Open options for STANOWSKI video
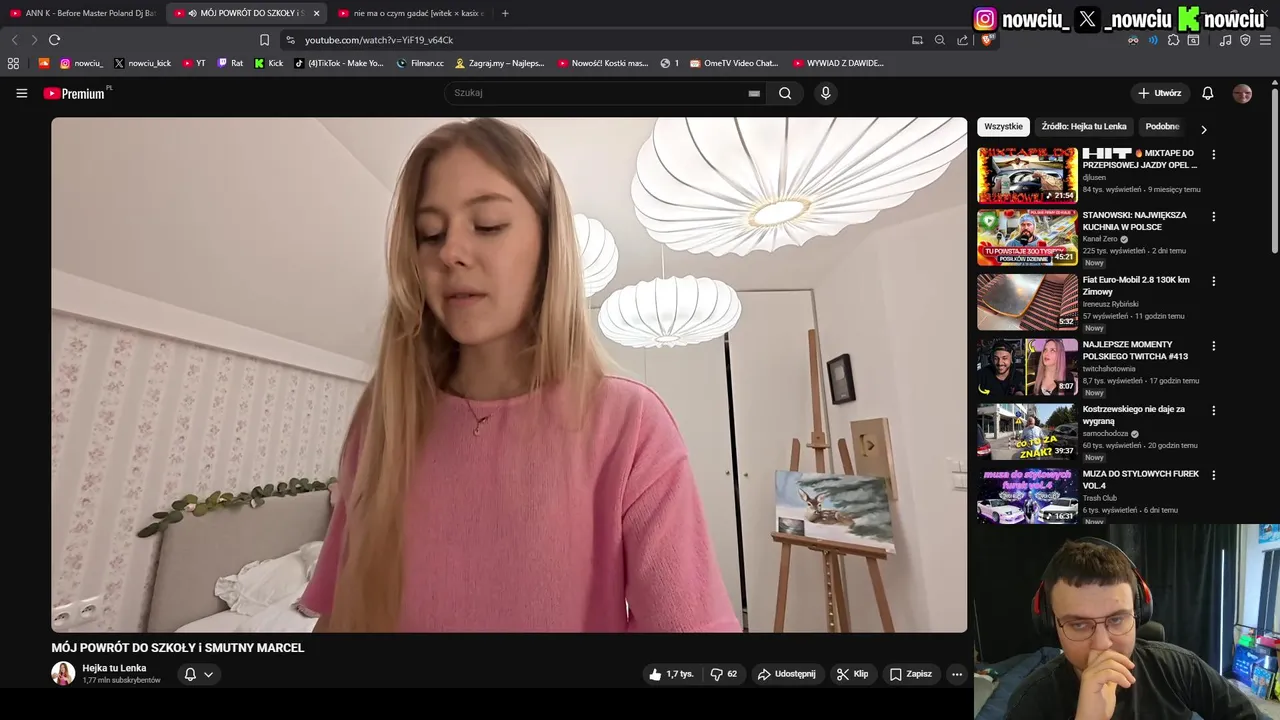 tap(1213, 217)
